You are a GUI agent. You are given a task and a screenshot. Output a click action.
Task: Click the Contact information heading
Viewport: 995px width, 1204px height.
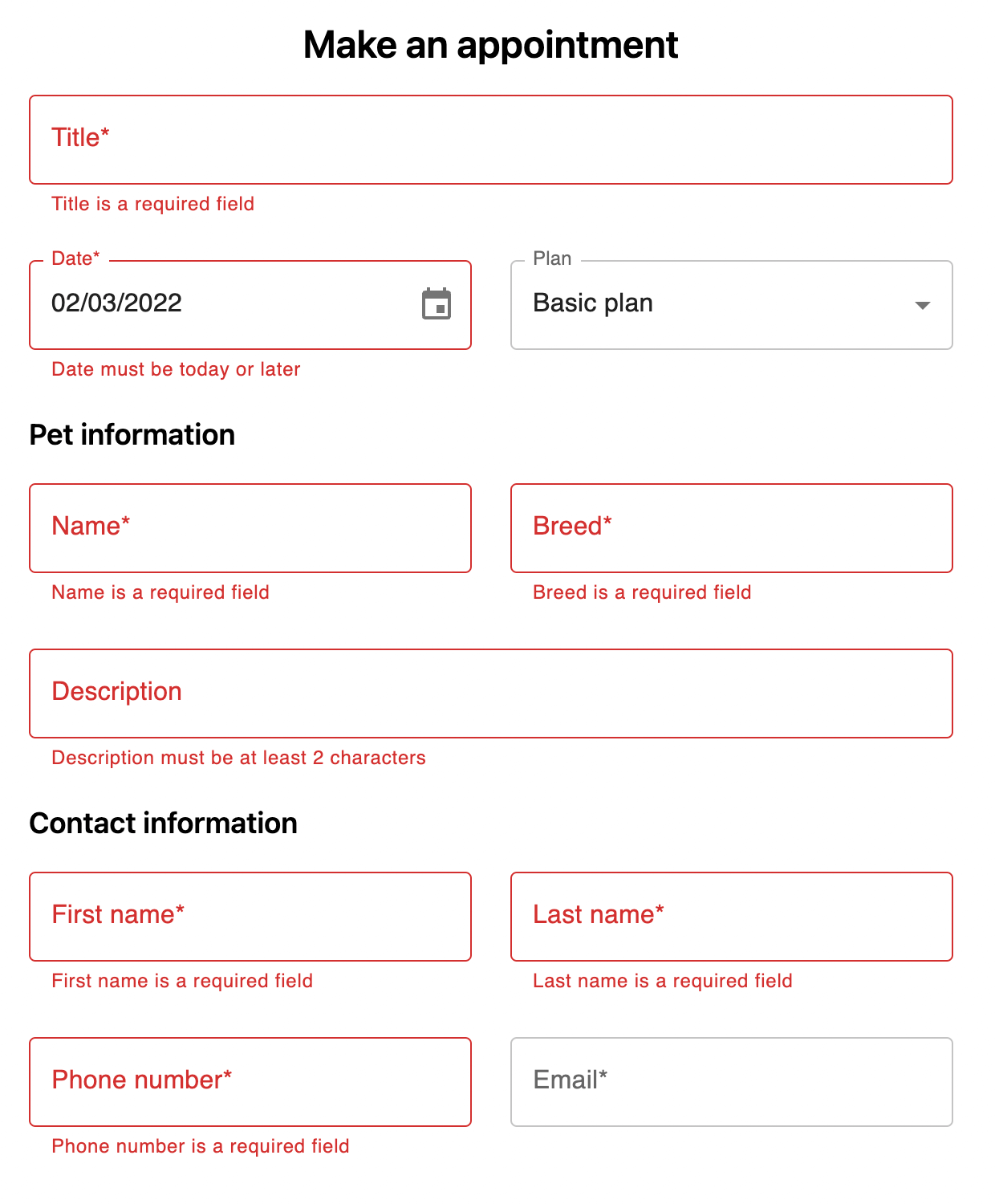coord(163,823)
